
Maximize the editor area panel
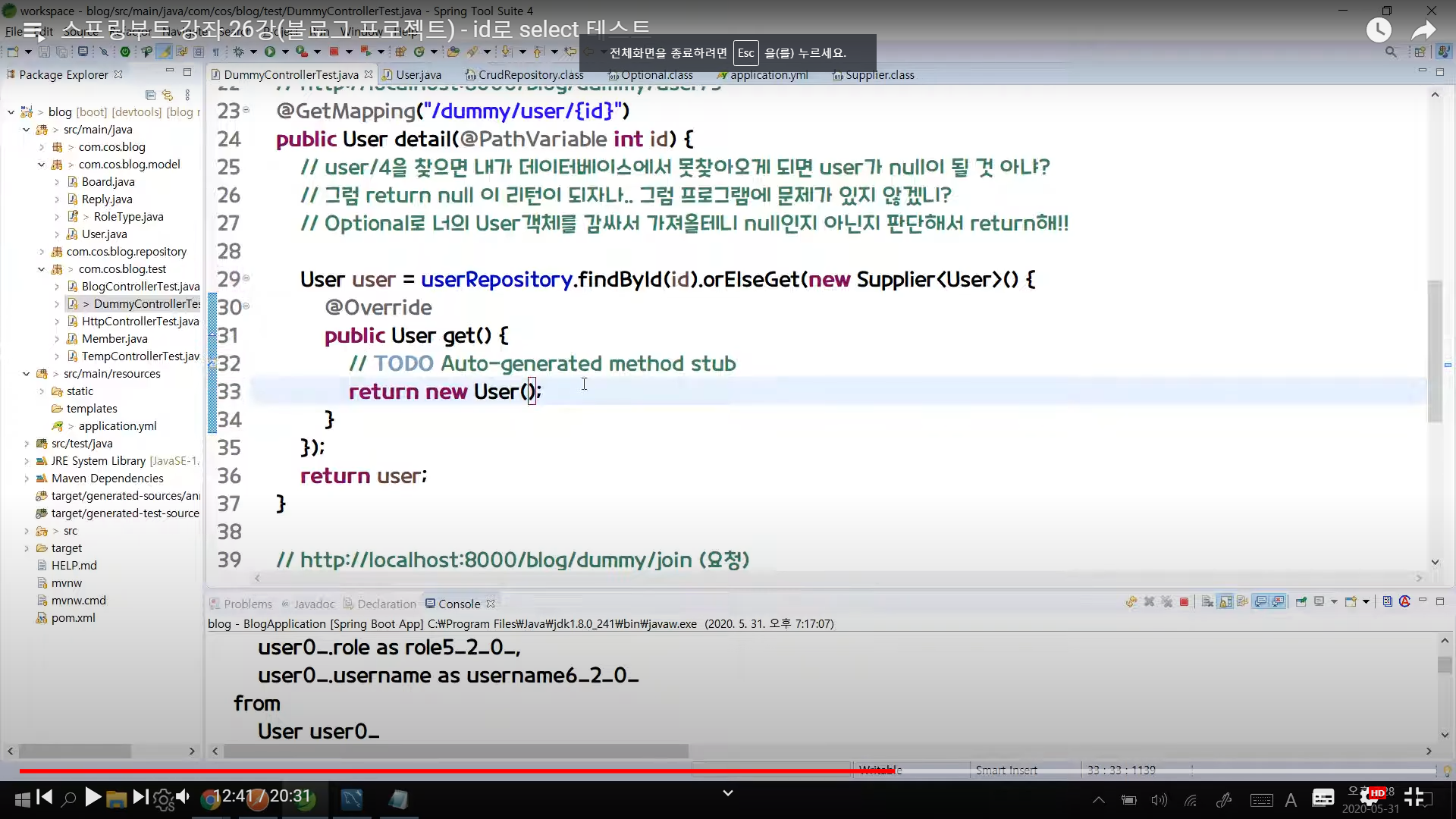click(x=1440, y=72)
